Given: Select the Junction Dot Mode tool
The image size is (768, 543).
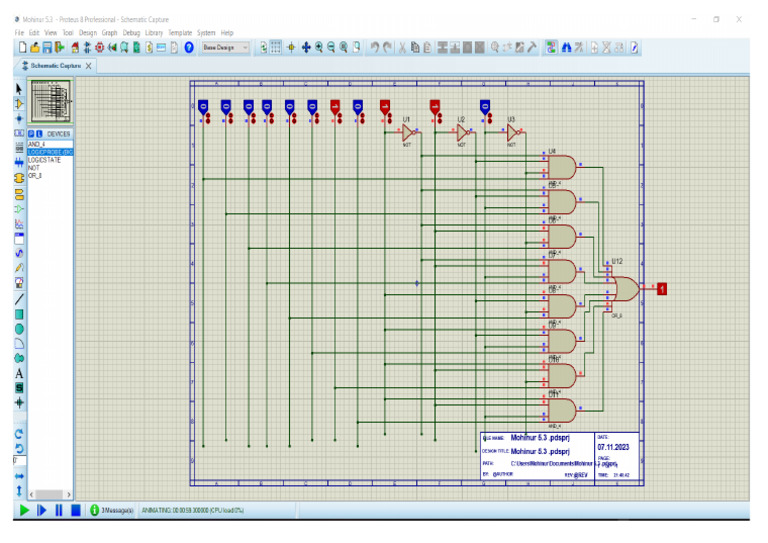Looking at the screenshot, I should tap(19, 118).
